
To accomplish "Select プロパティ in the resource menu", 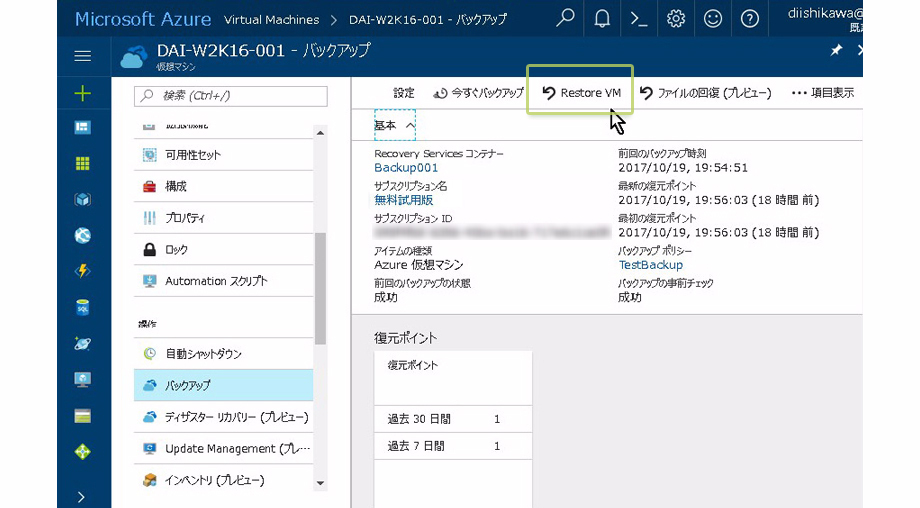I will (224, 218).
